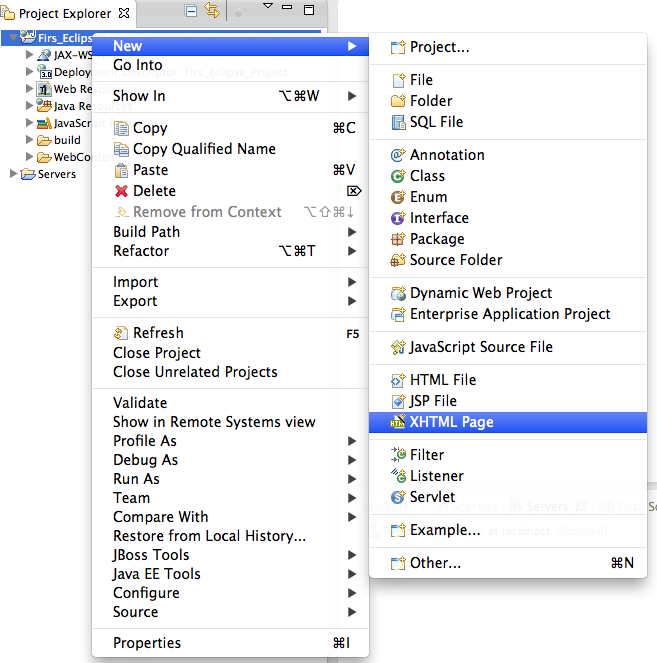This screenshot has width=657, height=663.
Task: Click the JSP File icon
Action: click(x=398, y=401)
